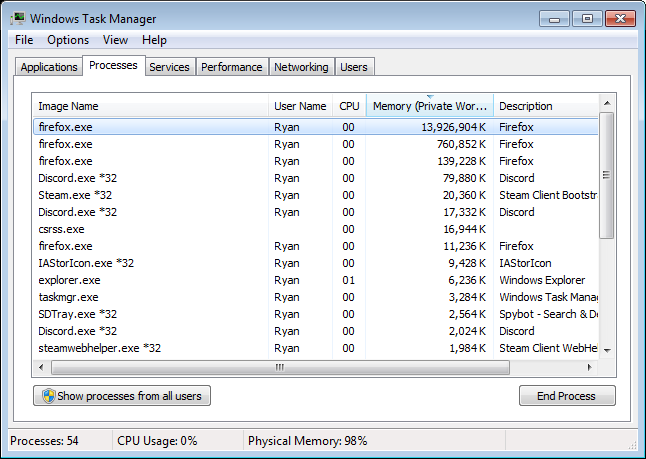Switch to the Networking tab

click(301, 67)
